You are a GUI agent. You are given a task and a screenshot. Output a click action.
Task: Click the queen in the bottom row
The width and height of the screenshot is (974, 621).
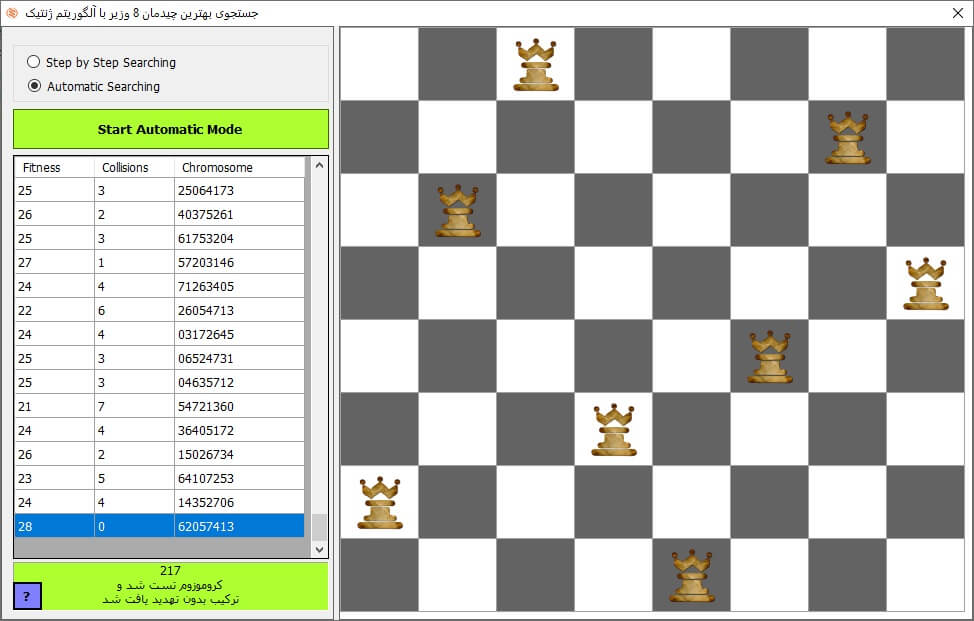[692, 576]
